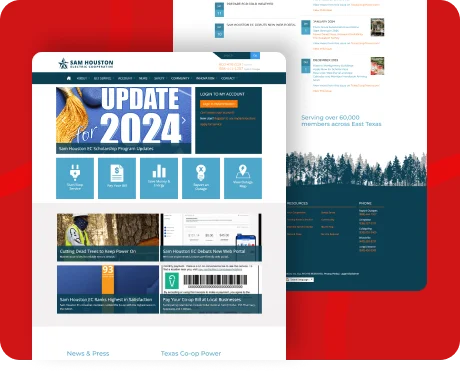Click the December 2023 issue heading
460x374 pixels.
pyautogui.click(x=325, y=60)
